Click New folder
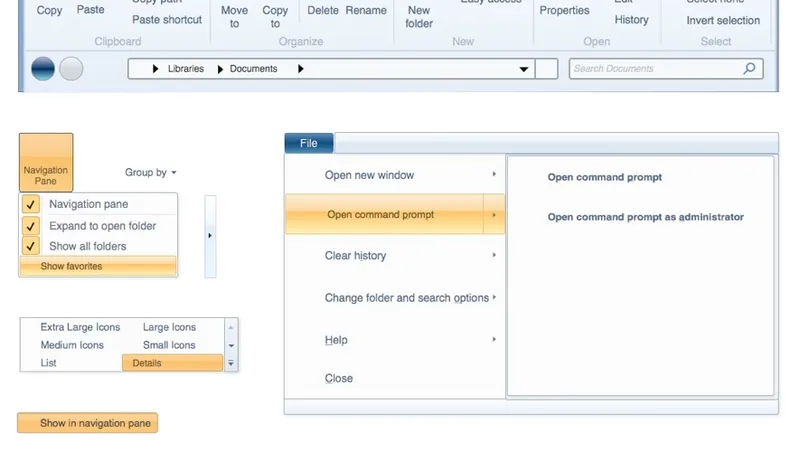Image resolution: width=800 pixels, height=450 pixels. 419,16
